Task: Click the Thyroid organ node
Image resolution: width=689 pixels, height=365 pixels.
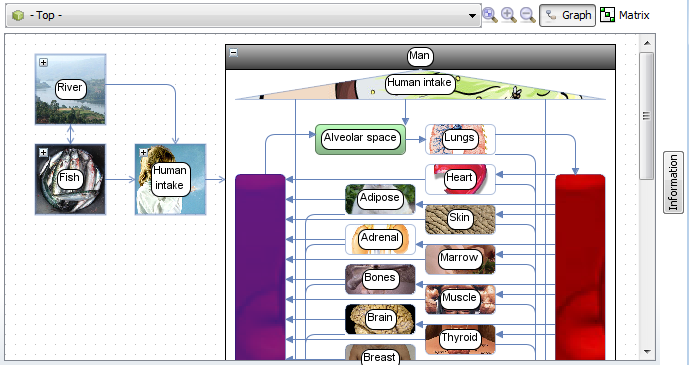Action: point(460,339)
